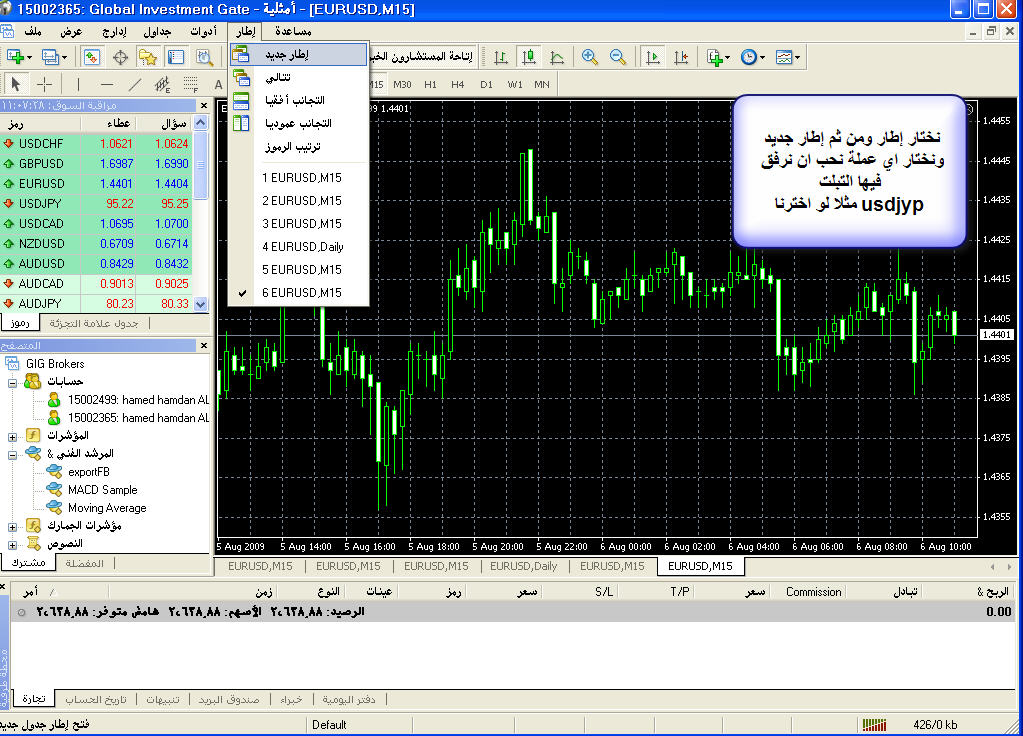Select the text label 'A' tool
Image resolution: width=1023 pixels, height=736 pixels.
click(x=218, y=84)
